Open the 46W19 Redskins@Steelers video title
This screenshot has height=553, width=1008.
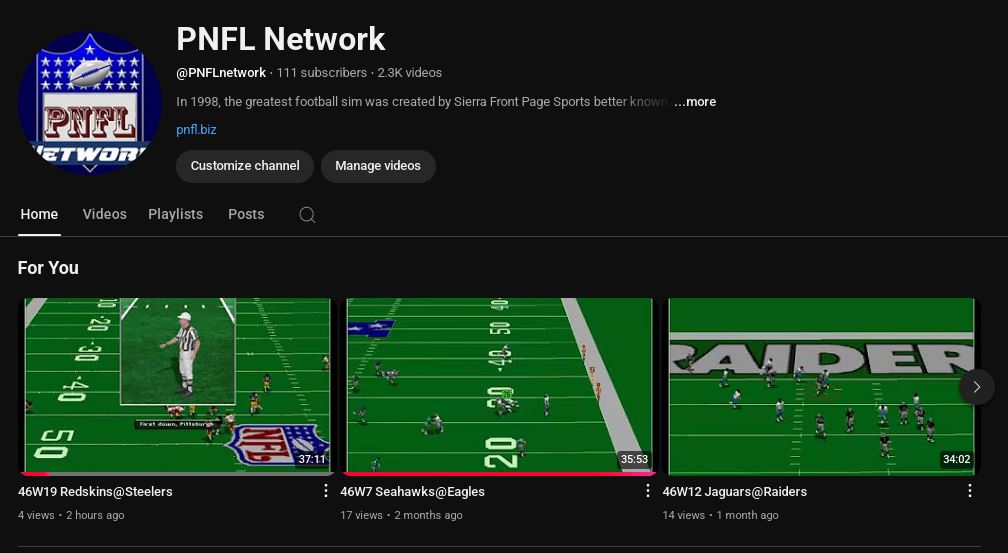(95, 492)
